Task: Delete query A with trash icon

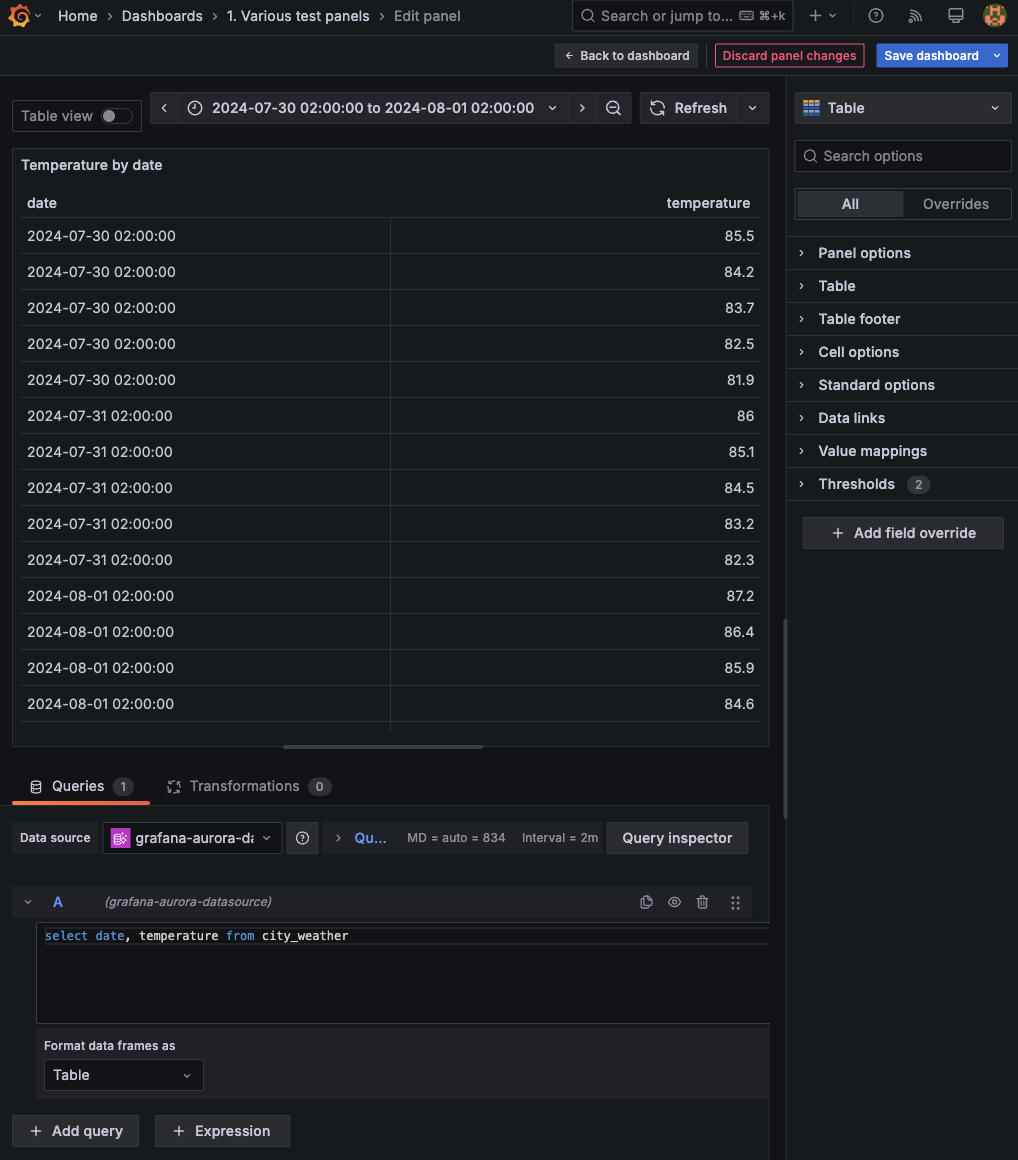Action: [702, 902]
